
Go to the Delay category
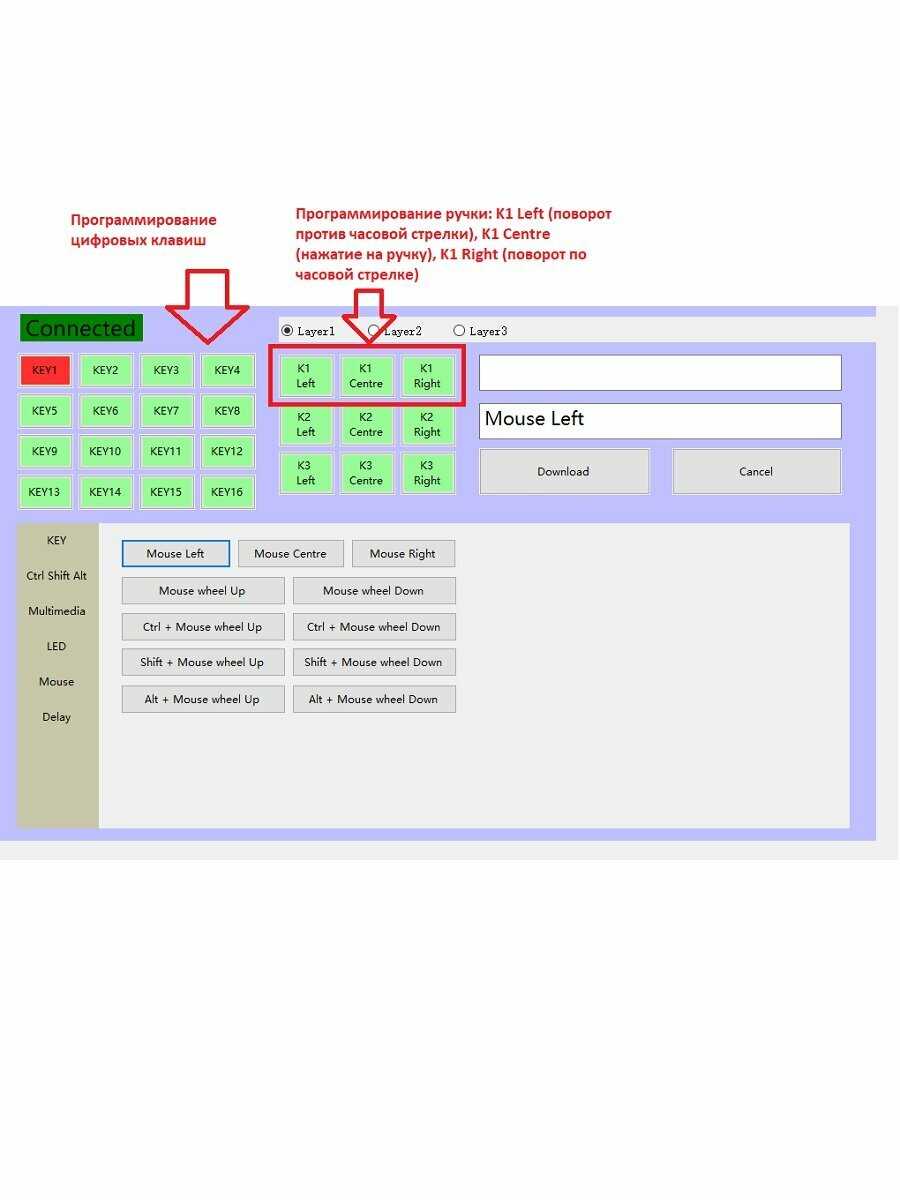[57, 717]
